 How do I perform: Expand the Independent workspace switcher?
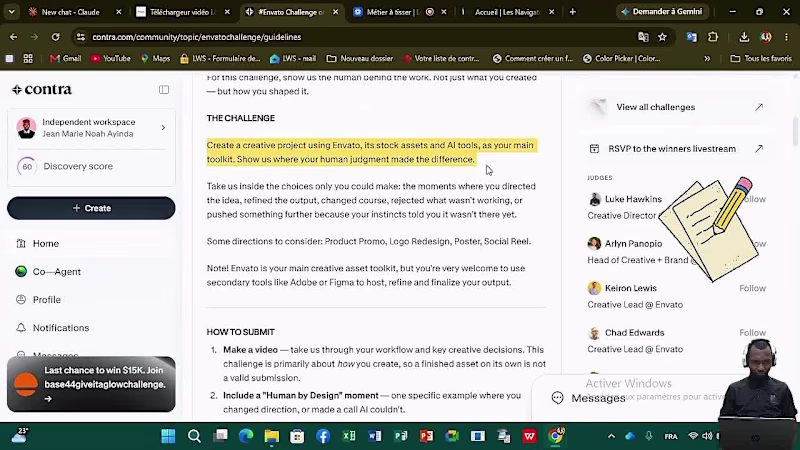coord(91,128)
